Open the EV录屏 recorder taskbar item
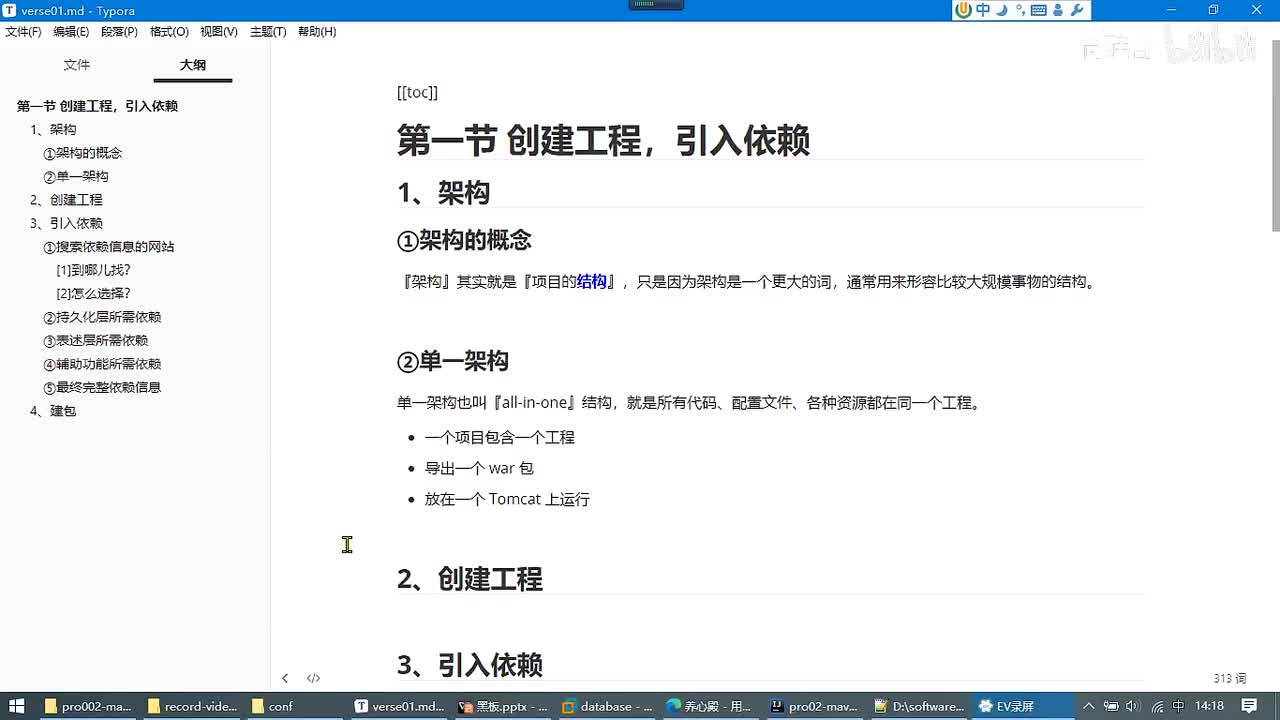The width and height of the screenshot is (1280, 720). coord(1023,706)
